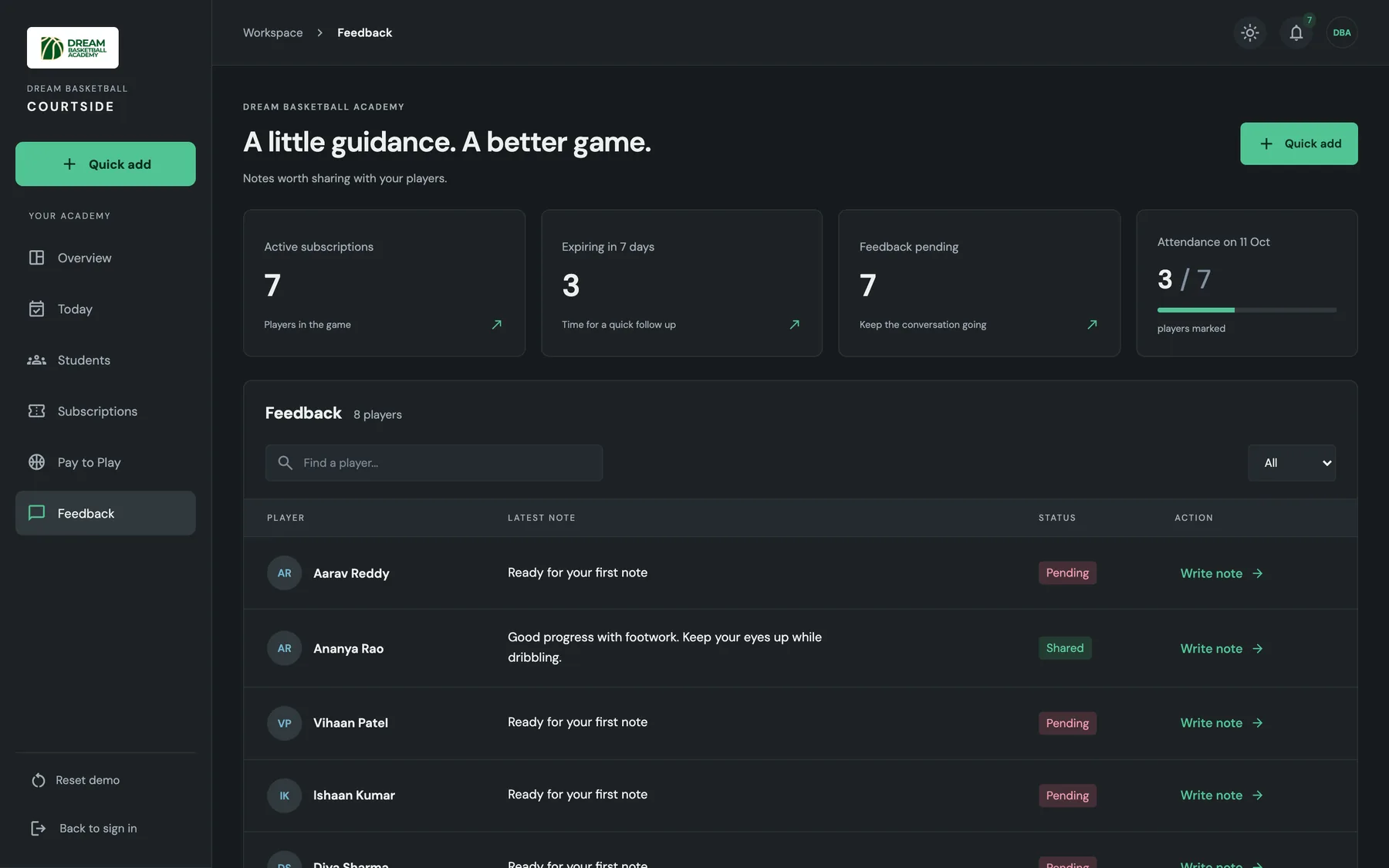Click the attendance progress bar
1389x868 pixels.
click(x=1247, y=310)
